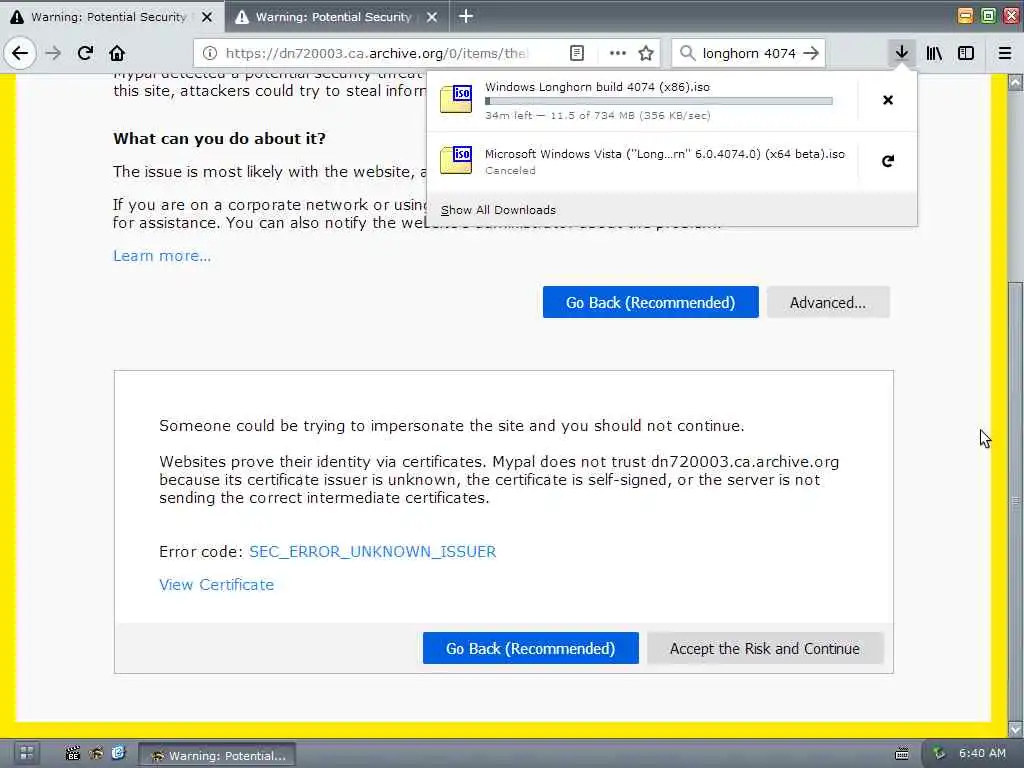This screenshot has width=1024, height=768.
Task: Click the vertical scrollbar thumb
Action: 1016,501
